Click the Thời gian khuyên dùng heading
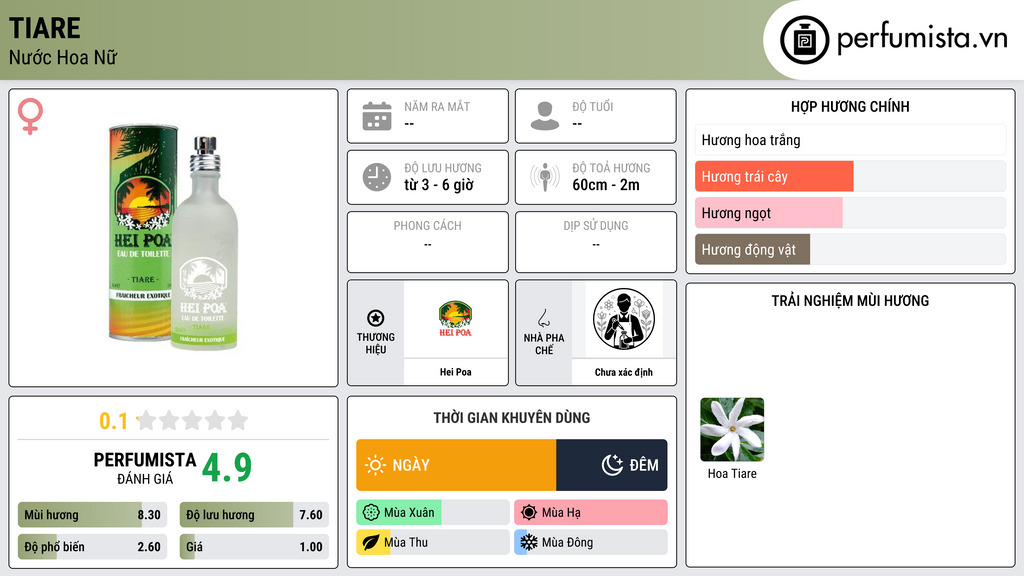This screenshot has width=1024, height=576. tap(512, 418)
